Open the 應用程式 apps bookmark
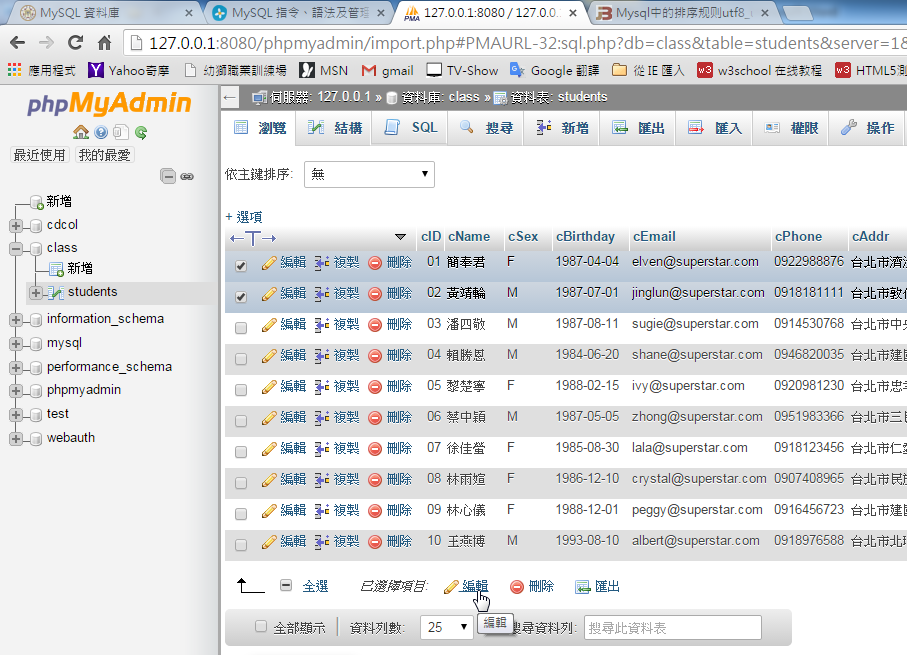The width and height of the screenshot is (907, 655). pyautogui.click(x=42, y=71)
